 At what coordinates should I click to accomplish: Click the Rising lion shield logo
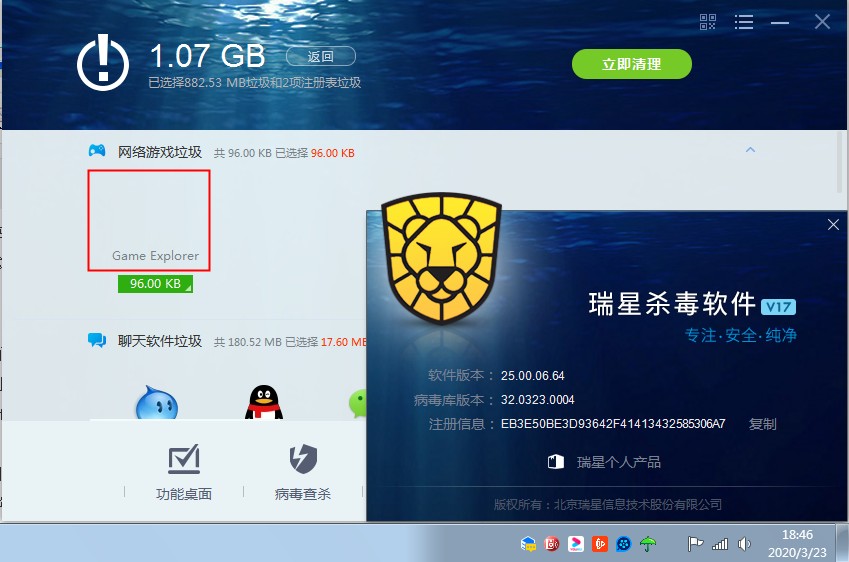(x=441, y=258)
